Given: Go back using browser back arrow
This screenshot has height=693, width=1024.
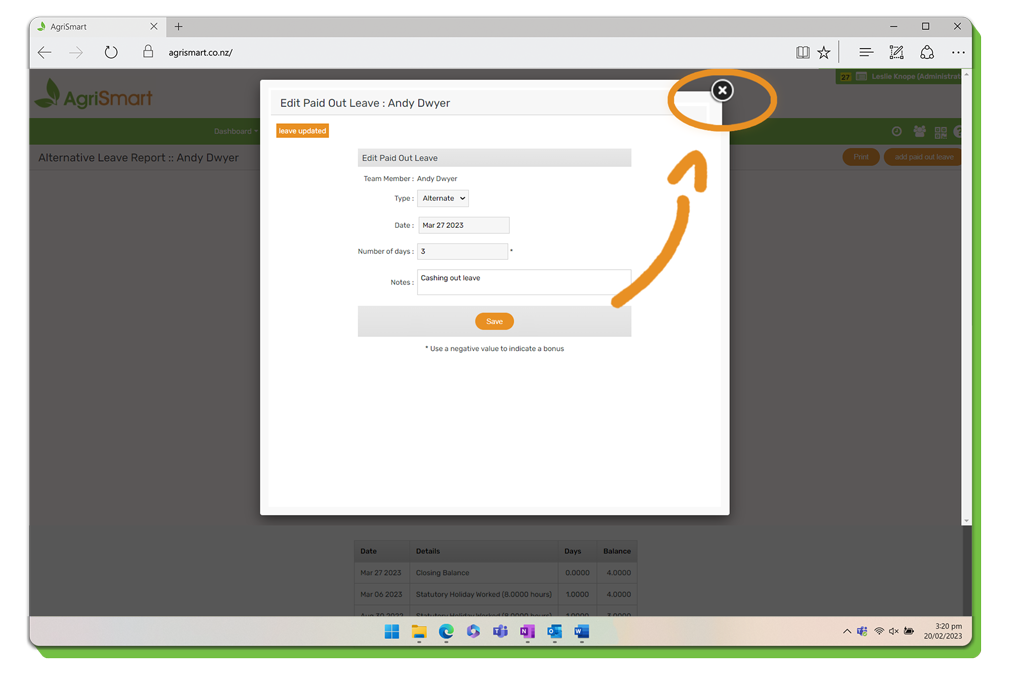Looking at the screenshot, I should tap(45, 53).
